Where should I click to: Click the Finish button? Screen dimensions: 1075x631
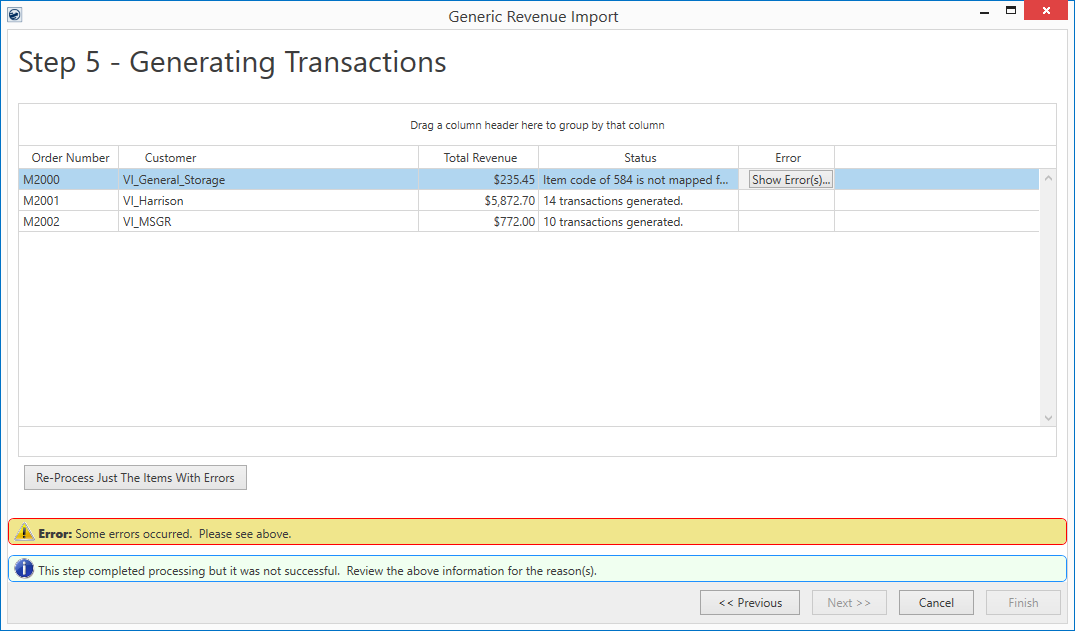coord(1023,603)
